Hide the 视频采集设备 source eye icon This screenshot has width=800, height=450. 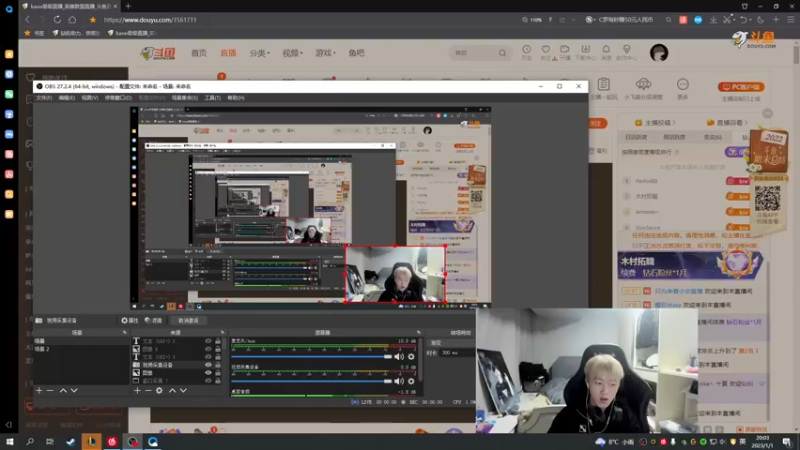pyautogui.click(x=208, y=365)
